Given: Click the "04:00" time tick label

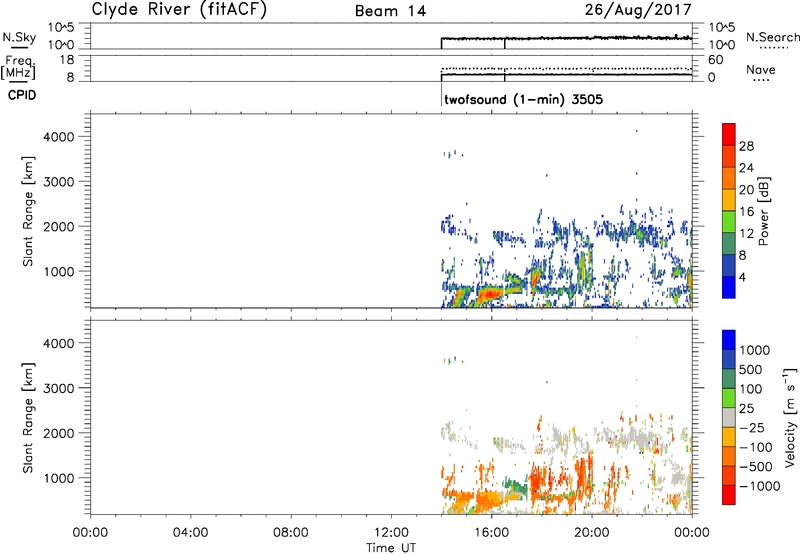Looking at the screenshot, I should pos(190,533).
